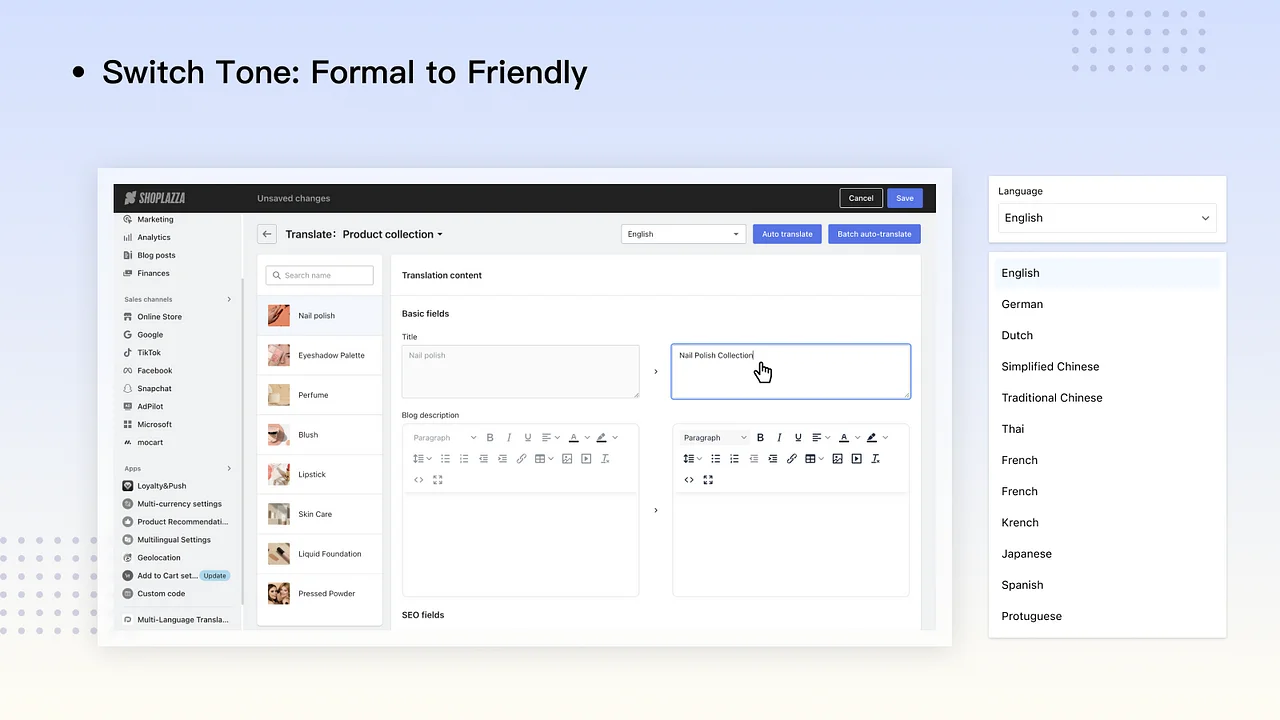The width and height of the screenshot is (1280, 720).
Task: Click the Insert video icon in the editor
Action: 856,459
